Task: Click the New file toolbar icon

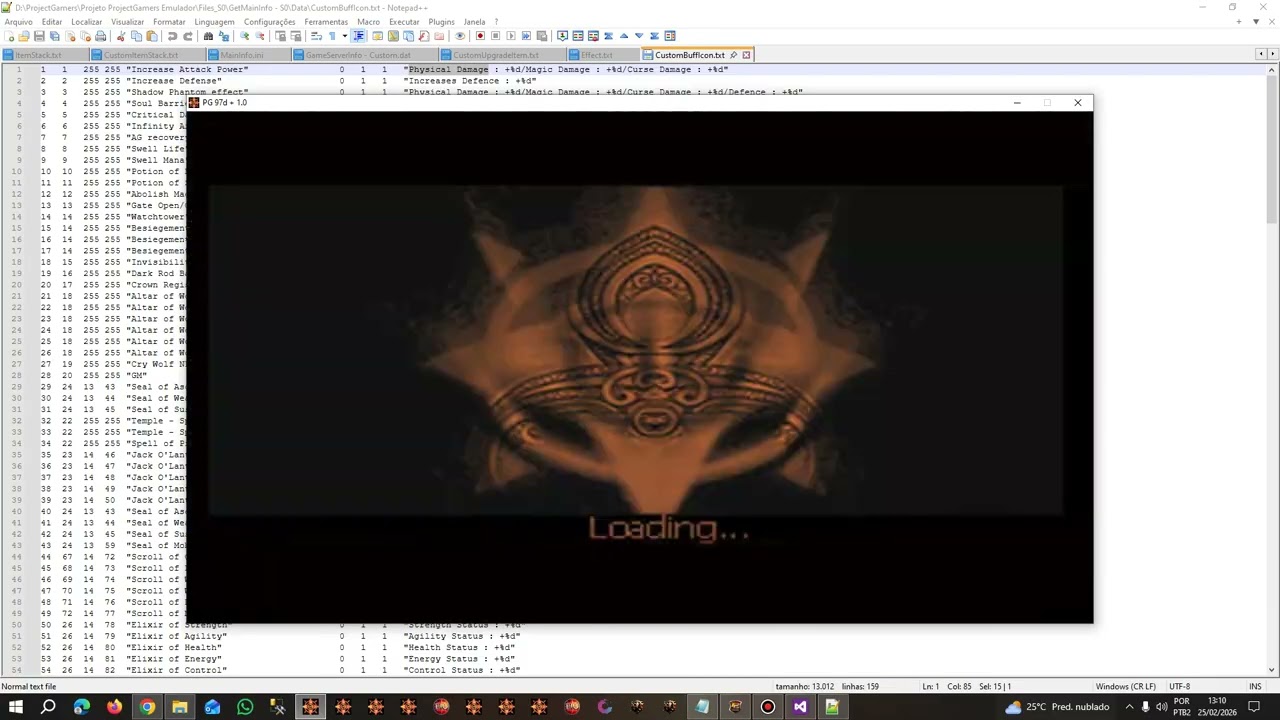Action: (9, 37)
